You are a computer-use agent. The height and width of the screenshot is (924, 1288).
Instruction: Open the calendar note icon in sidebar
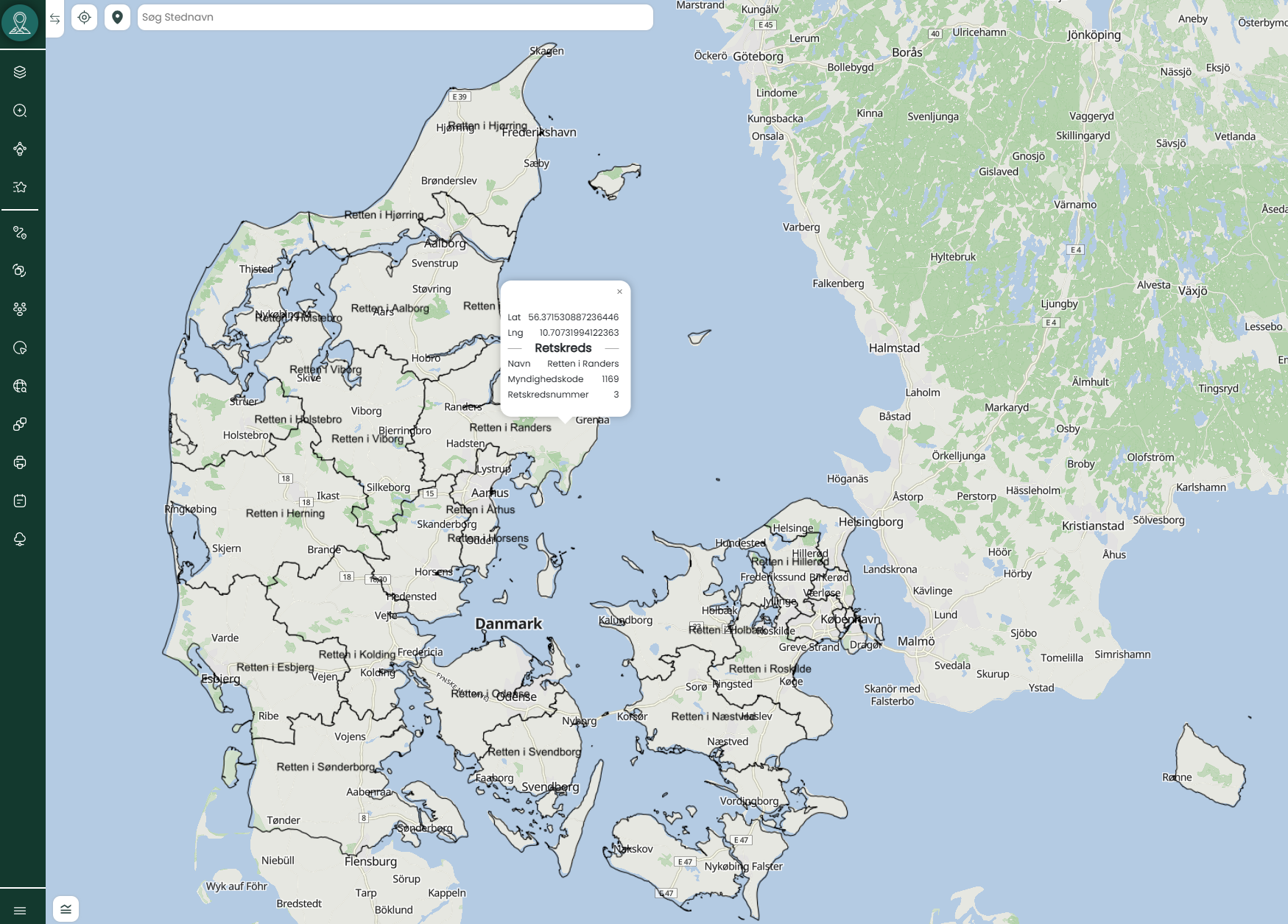pos(20,501)
